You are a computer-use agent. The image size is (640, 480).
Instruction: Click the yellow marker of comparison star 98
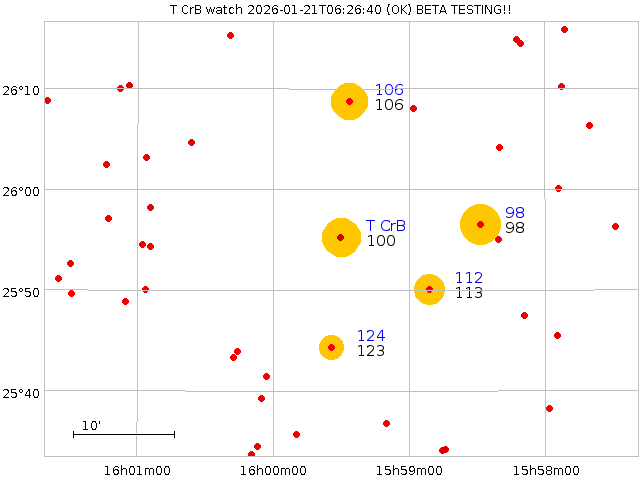(480, 224)
